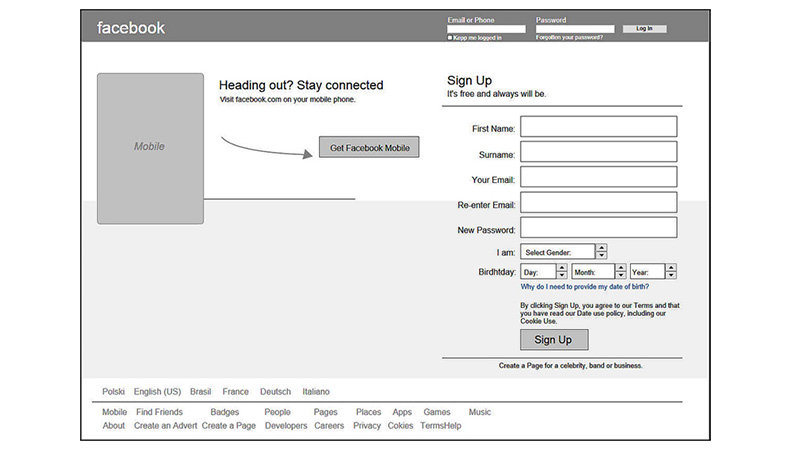Click the Day stepper arrows
The height and width of the screenshot is (450, 800).
coord(562,271)
